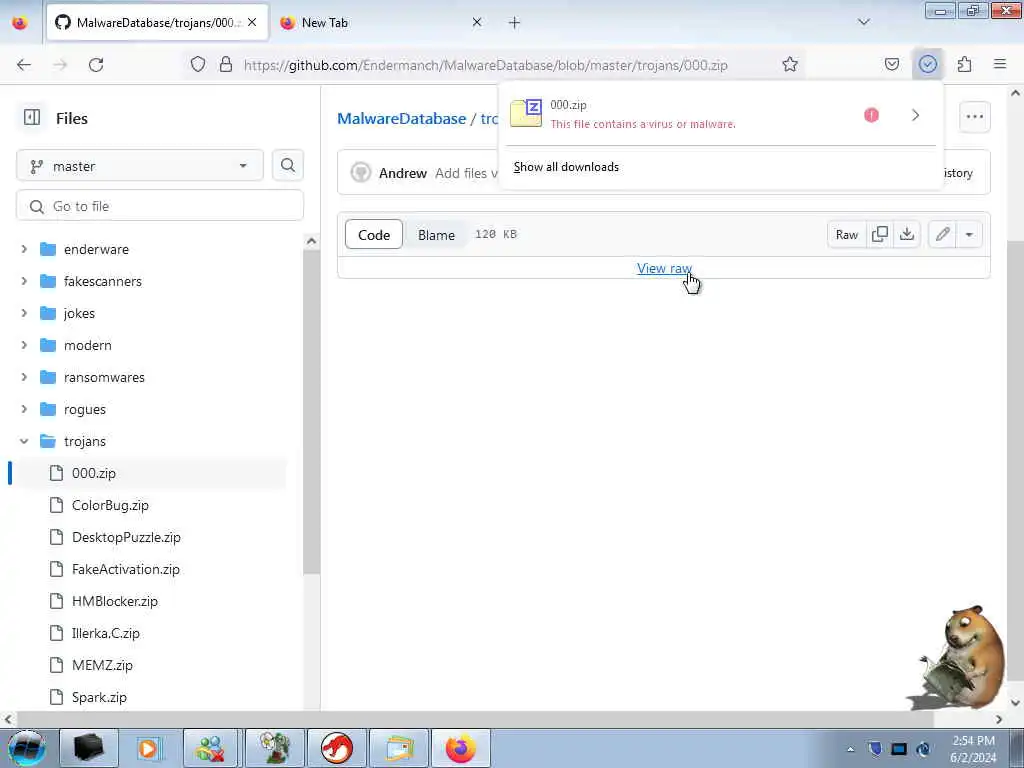
Task: Click the file search magnifier button
Action: point(288,166)
